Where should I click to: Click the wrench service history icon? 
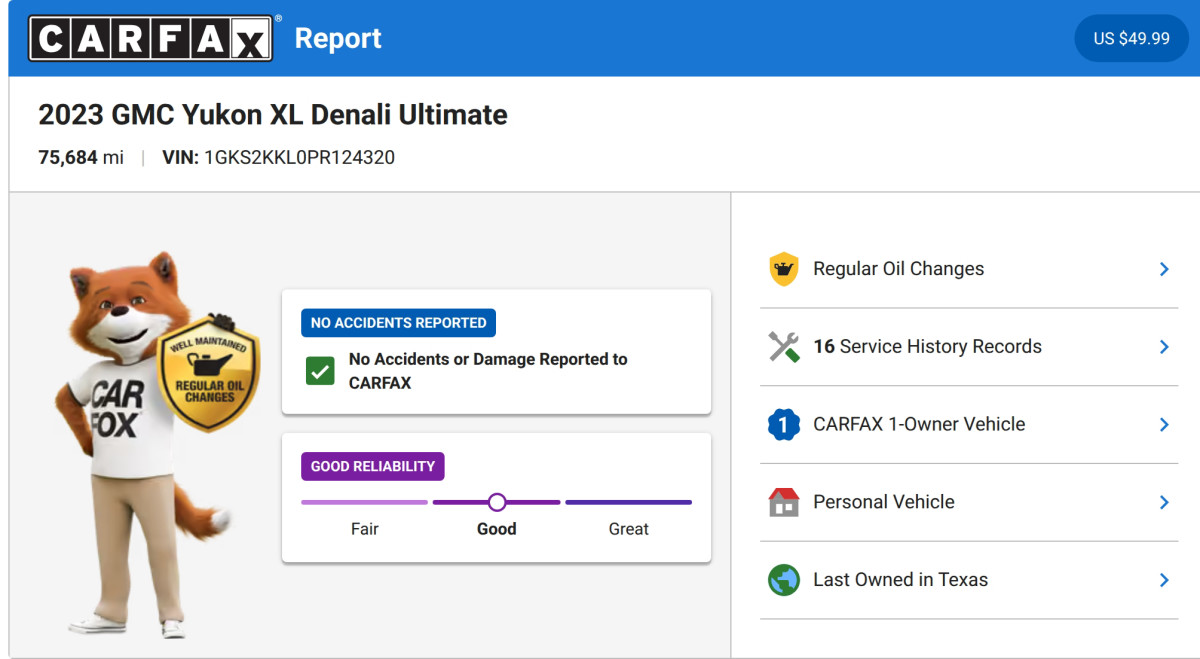pos(784,347)
